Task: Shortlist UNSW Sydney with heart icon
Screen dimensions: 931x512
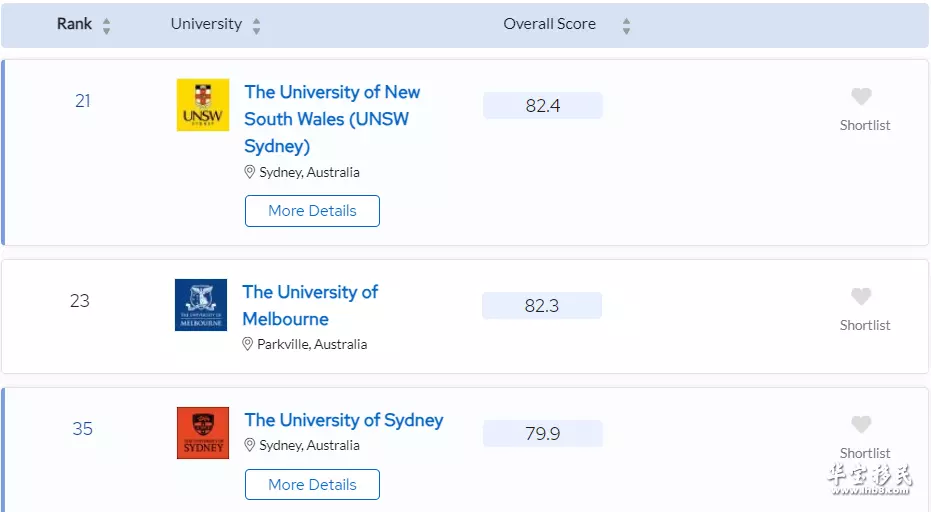Action: point(861,96)
